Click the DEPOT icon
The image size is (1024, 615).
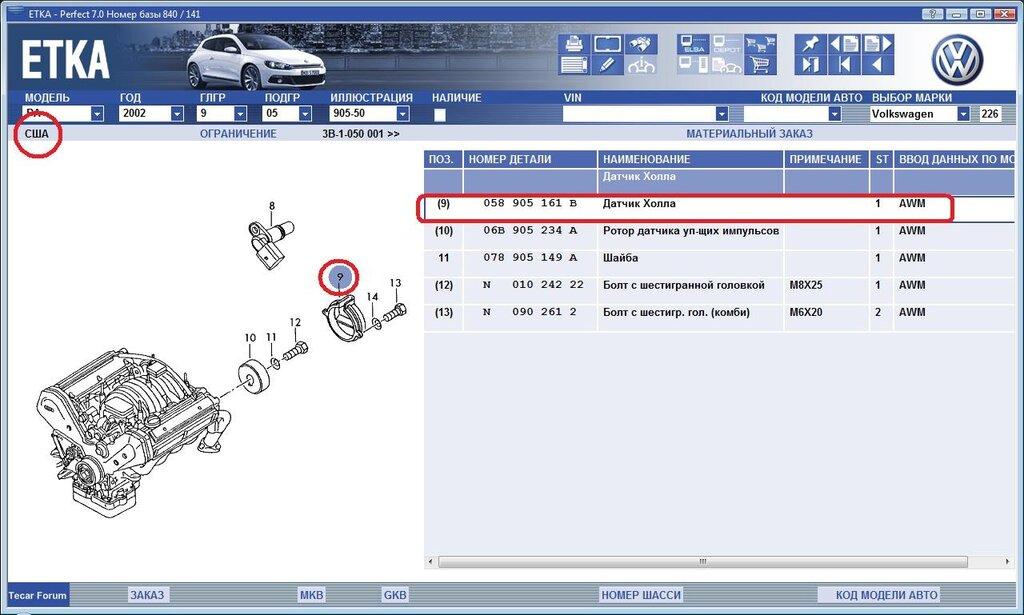[726, 44]
